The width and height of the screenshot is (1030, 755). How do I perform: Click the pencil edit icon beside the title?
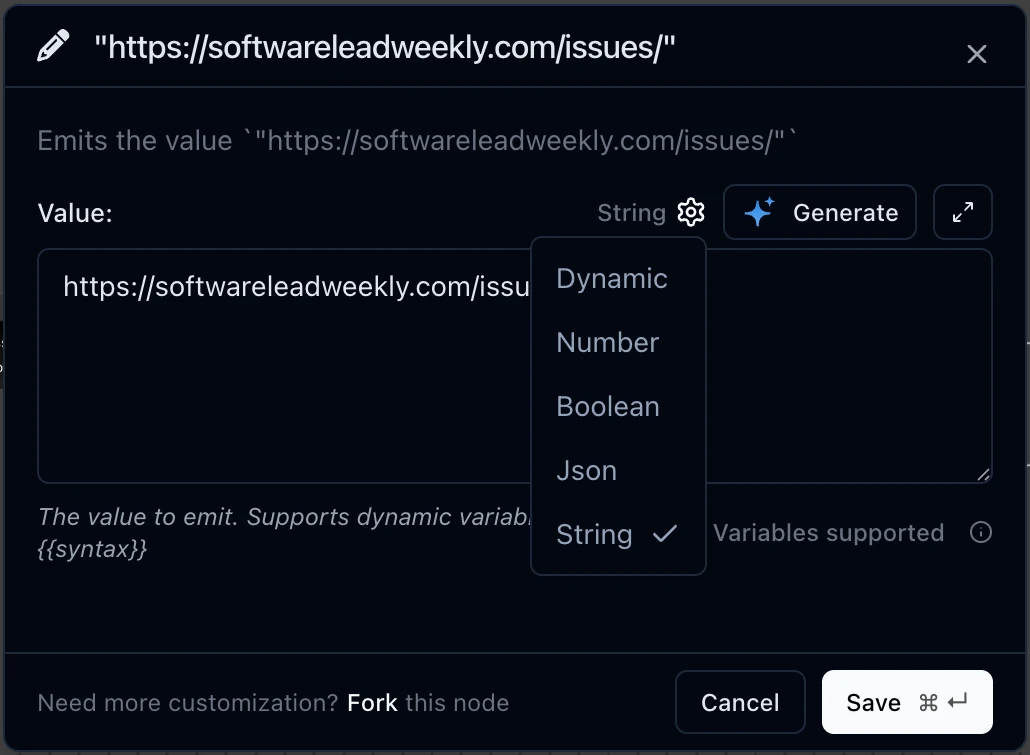[53, 46]
